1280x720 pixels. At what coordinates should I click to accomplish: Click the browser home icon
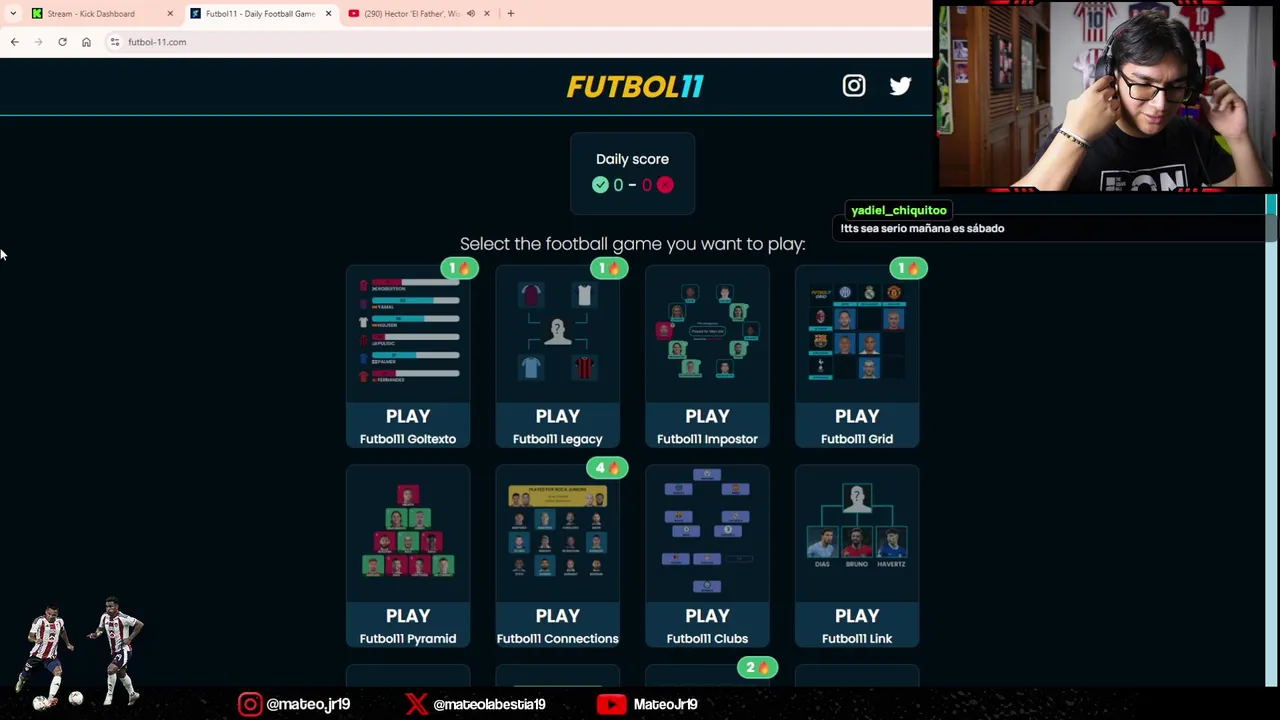[x=86, y=42]
